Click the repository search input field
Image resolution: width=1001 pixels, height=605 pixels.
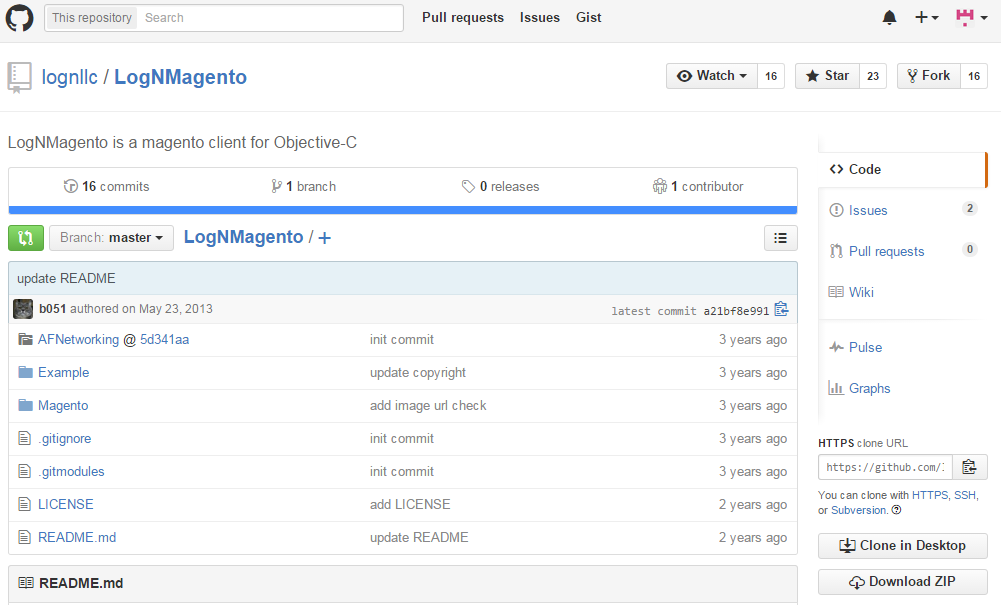pyautogui.click(x=270, y=18)
